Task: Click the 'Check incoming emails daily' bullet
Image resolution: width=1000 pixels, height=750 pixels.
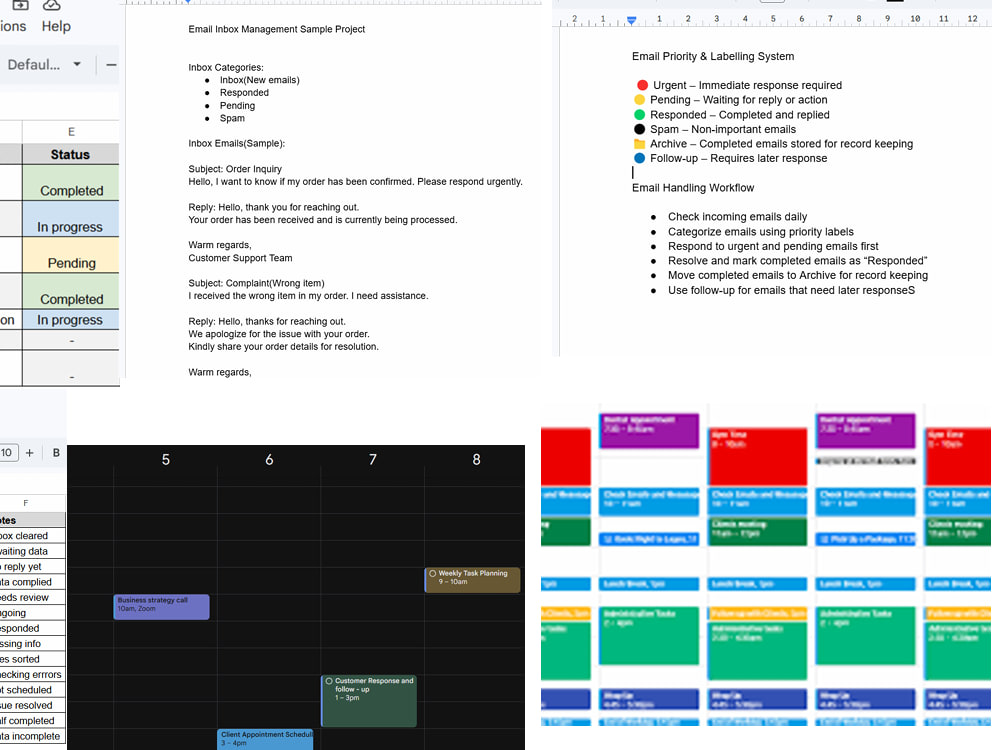Action: click(737, 217)
